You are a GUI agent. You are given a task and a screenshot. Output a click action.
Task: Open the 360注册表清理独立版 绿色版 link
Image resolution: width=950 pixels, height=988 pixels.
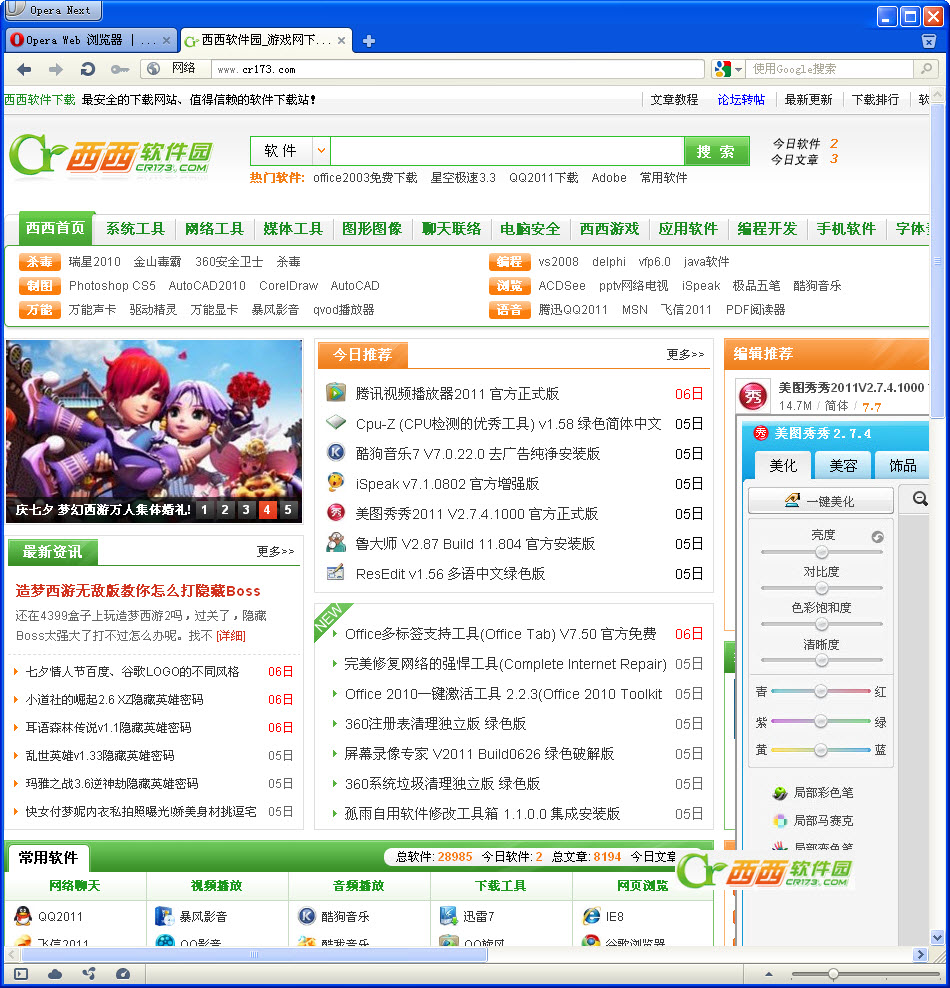(435, 723)
